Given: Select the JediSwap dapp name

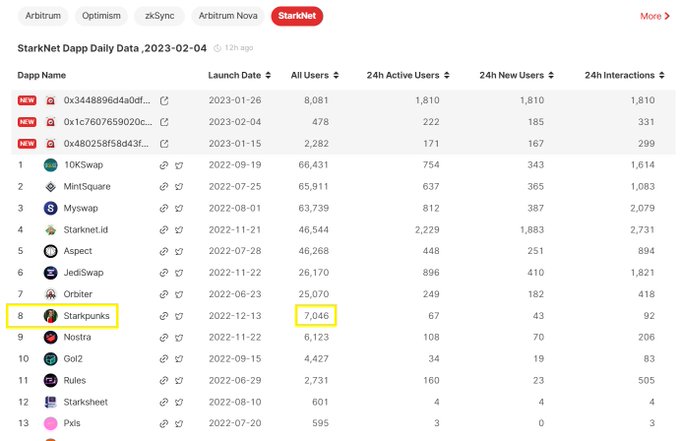Looking at the screenshot, I should [x=83, y=272].
